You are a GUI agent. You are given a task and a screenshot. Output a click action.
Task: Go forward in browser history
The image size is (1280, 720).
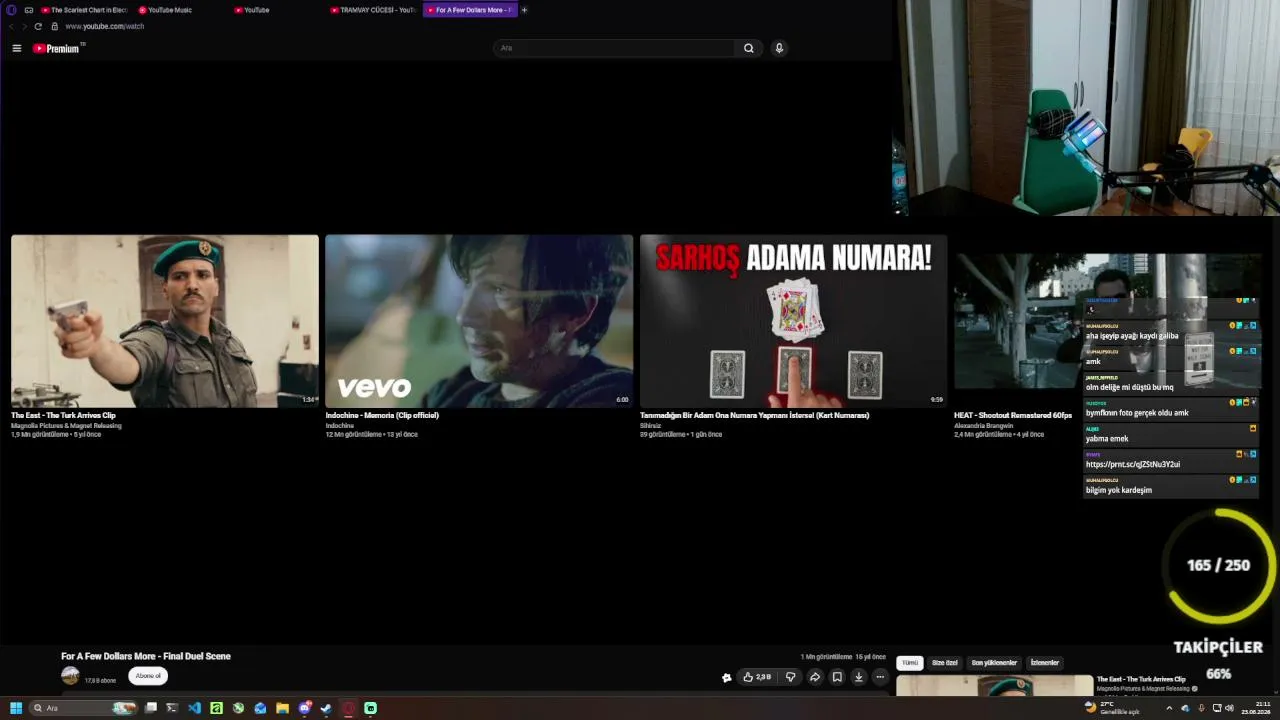click(x=24, y=26)
